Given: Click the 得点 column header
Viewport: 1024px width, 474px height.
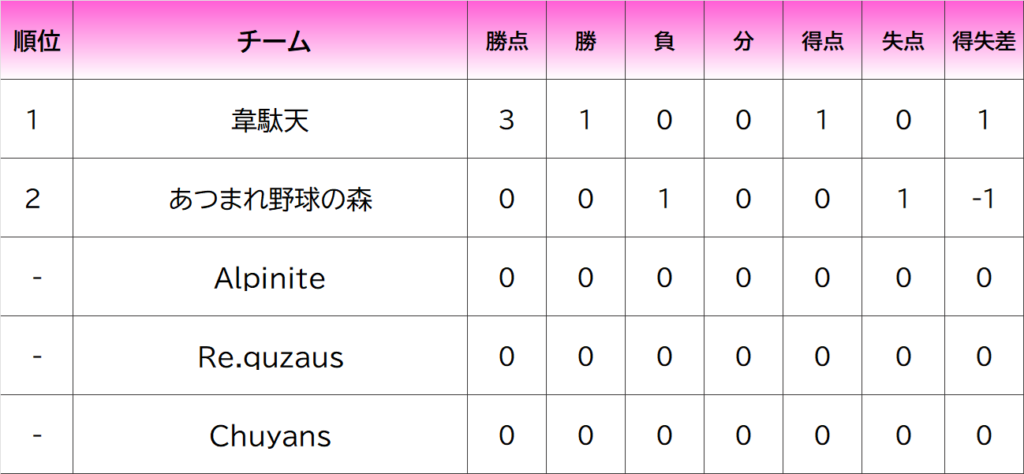Looking at the screenshot, I should (x=822, y=41).
